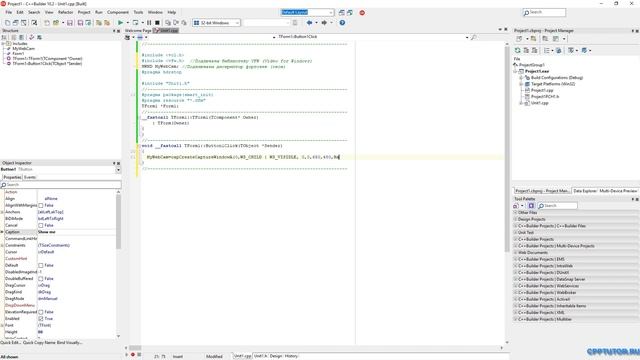The image size is (640, 360).
Task: Open the Component menu
Action: pos(118,13)
